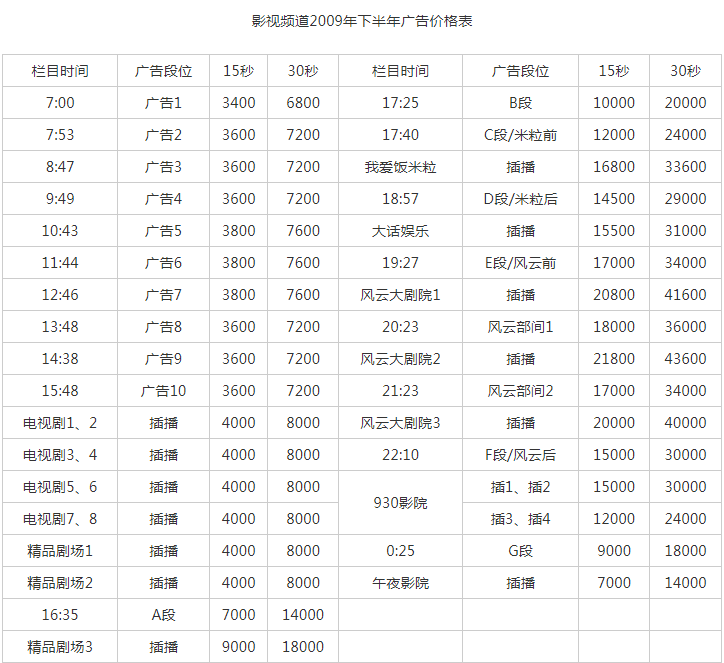
Task: Select the 43600 price value
Action: [x=685, y=358]
